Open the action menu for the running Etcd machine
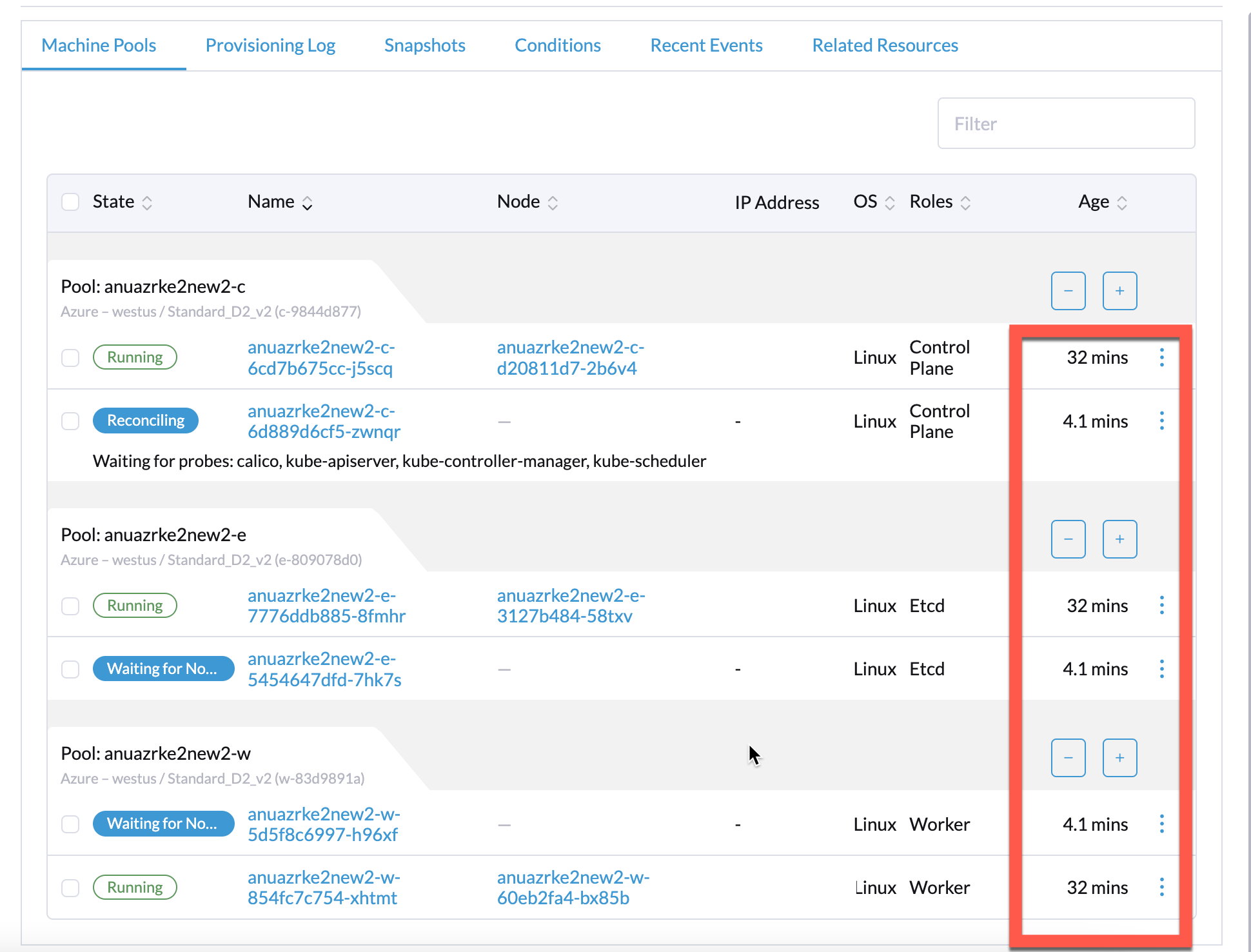The image size is (1251, 952). [x=1162, y=606]
